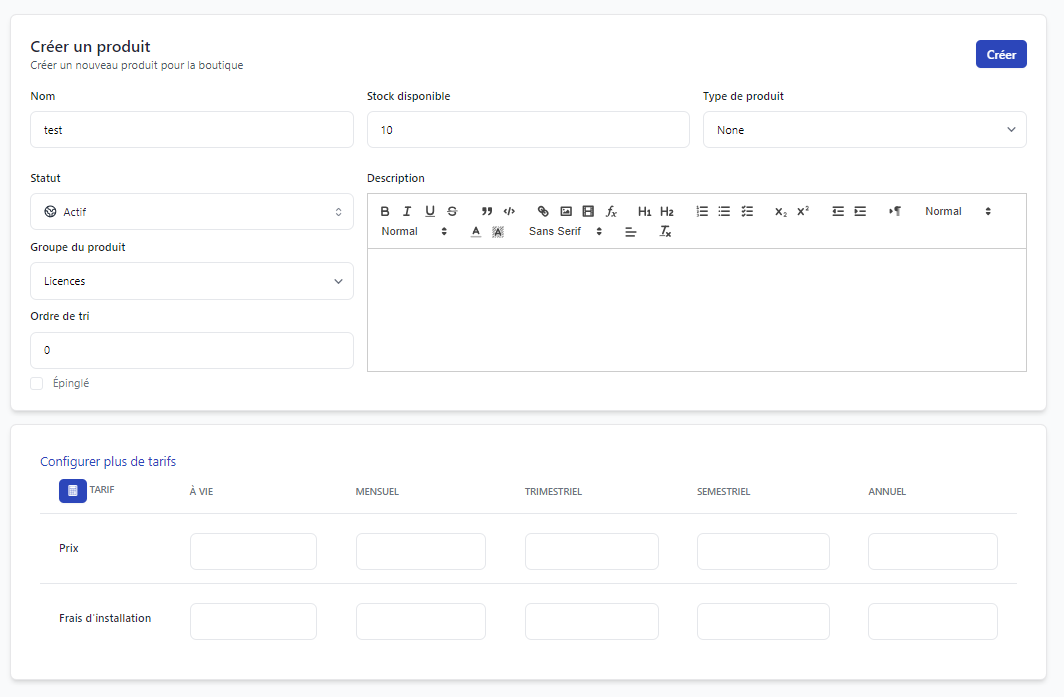The width and height of the screenshot is (1064, 697).
Task: Open the Configurer plus de tarifs link
Action: (108, 461)
